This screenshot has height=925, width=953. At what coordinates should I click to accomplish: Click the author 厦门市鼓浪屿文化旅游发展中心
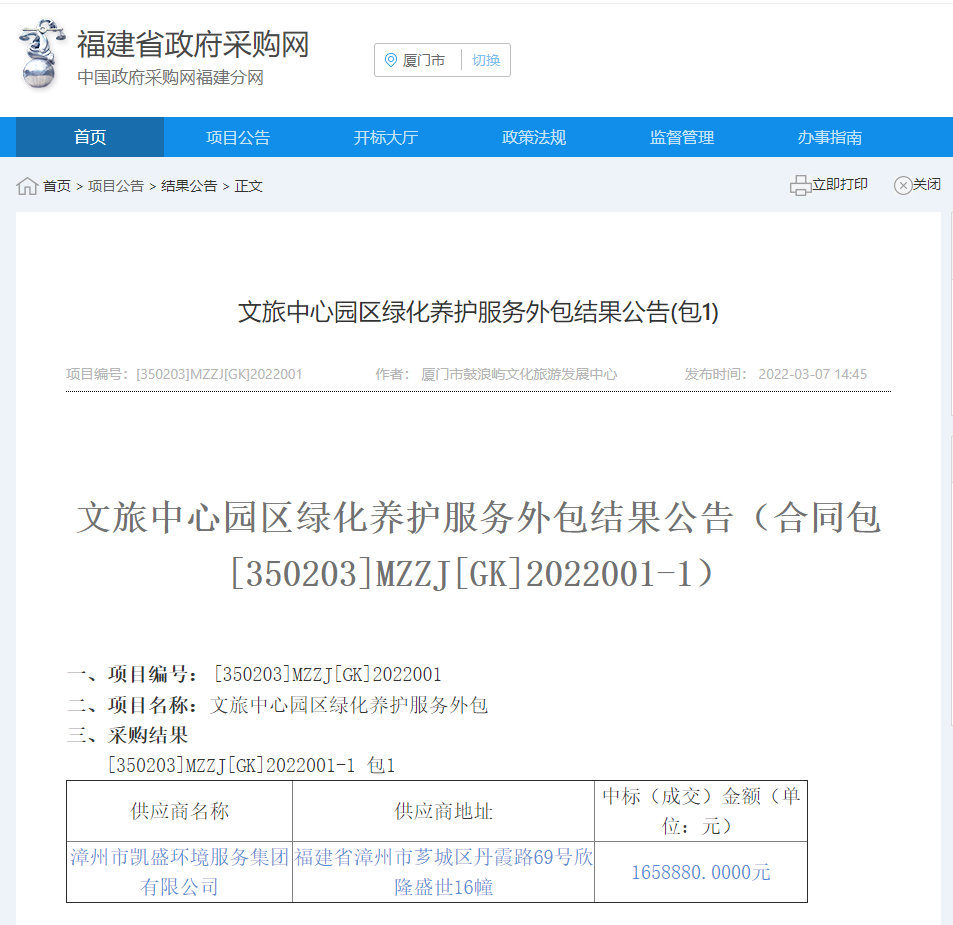click(x=519, y=374)
